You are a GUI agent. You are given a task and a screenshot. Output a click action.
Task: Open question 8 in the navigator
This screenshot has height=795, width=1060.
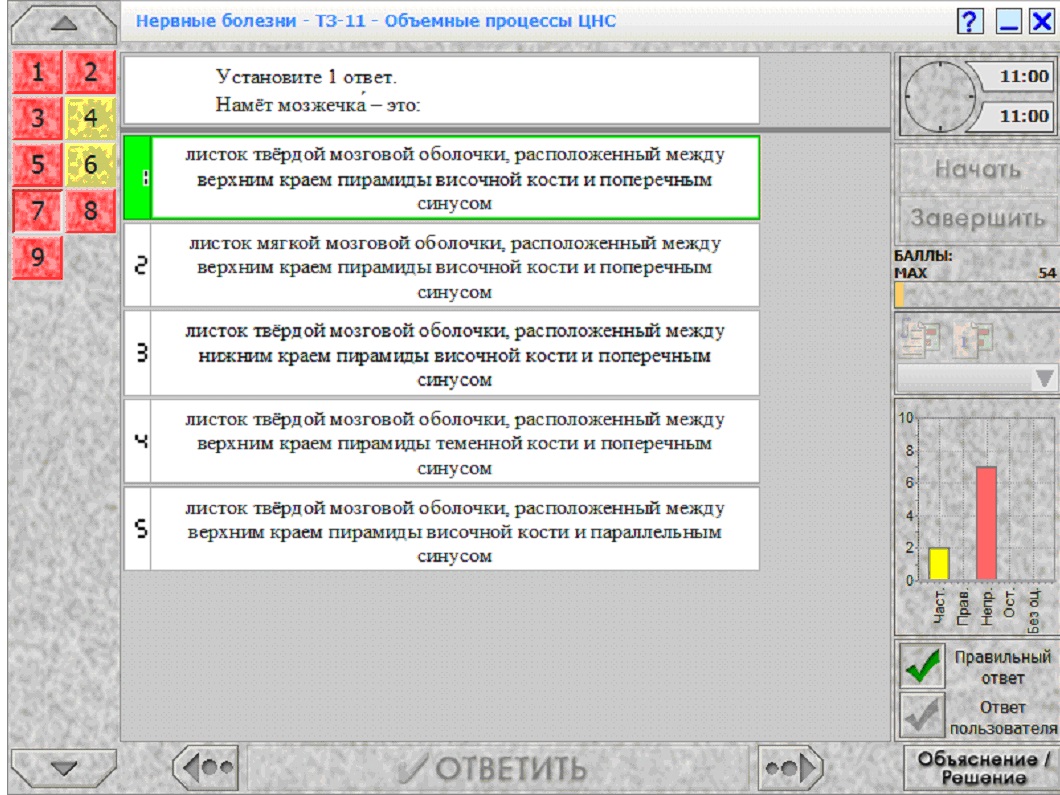pos(91,211)
